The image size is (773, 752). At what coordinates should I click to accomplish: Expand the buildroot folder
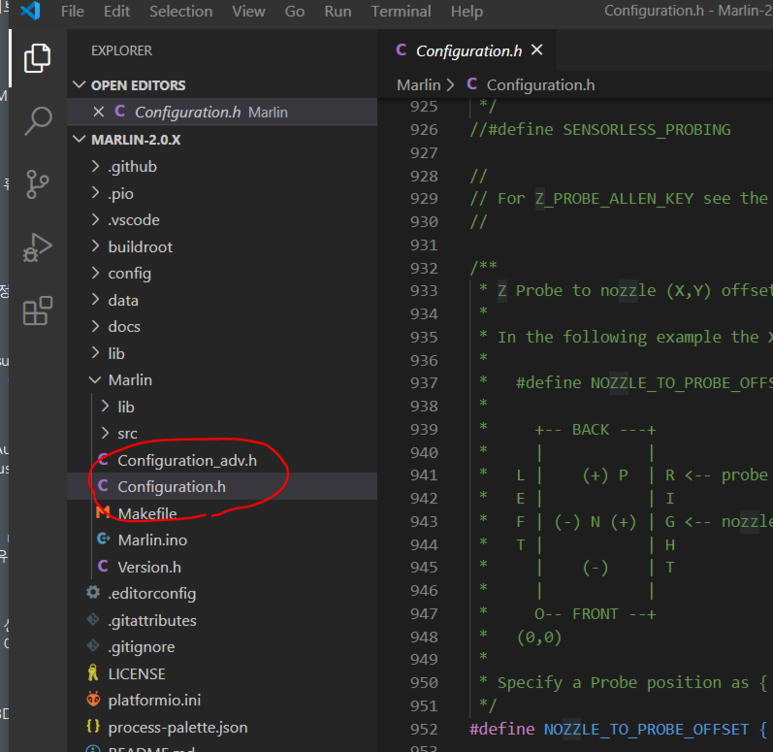pyautogui.click(x=96, y=246)
